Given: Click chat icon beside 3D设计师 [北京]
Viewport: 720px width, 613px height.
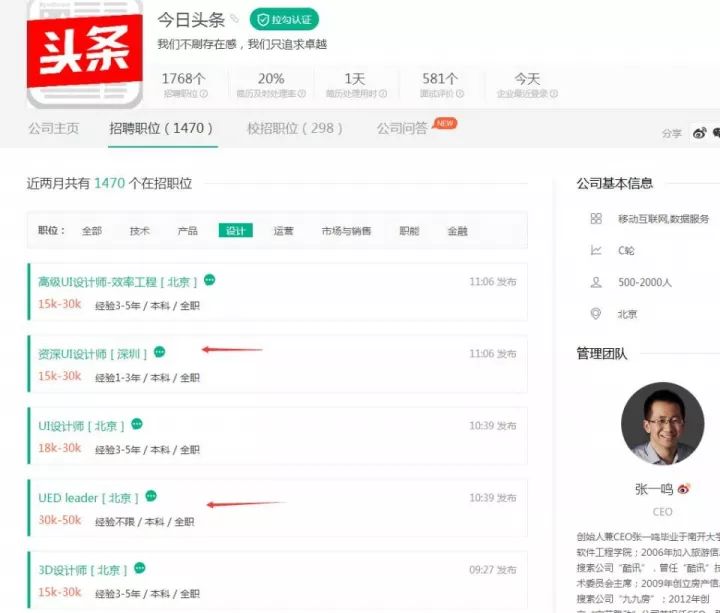Looking at the screenshot, I should (x=140, y=568).
